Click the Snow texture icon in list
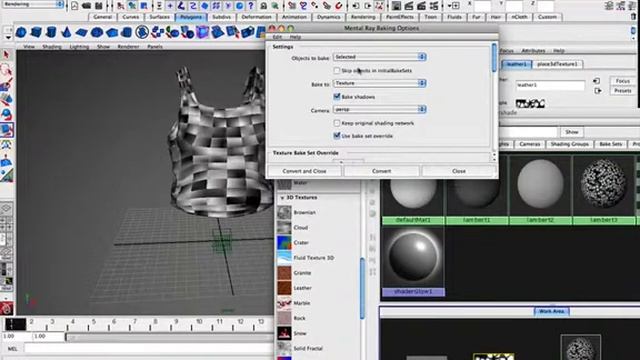Screen dimensions: 640x360 284,333
